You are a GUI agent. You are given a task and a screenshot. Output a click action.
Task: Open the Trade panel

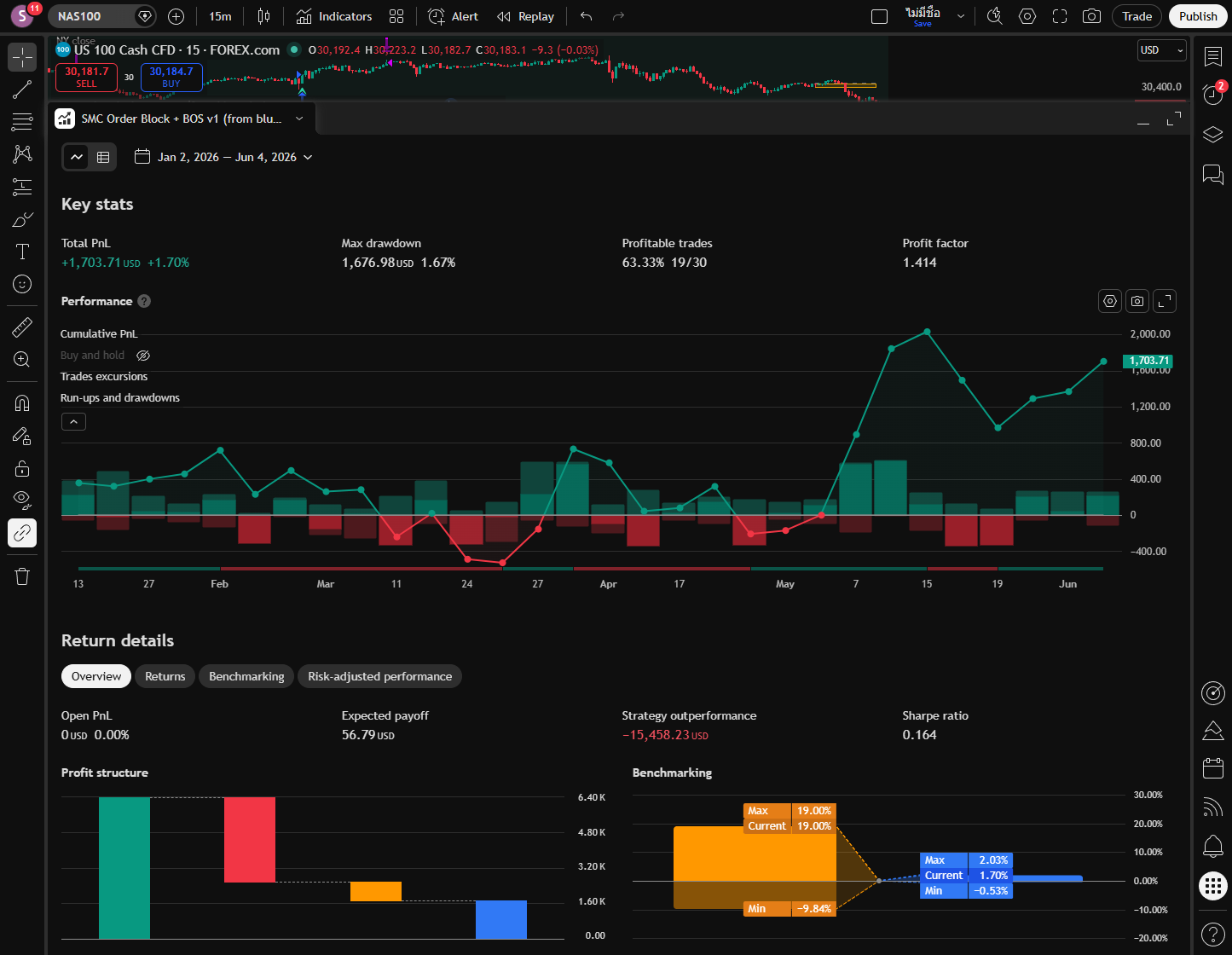[x=1137, y=16]
